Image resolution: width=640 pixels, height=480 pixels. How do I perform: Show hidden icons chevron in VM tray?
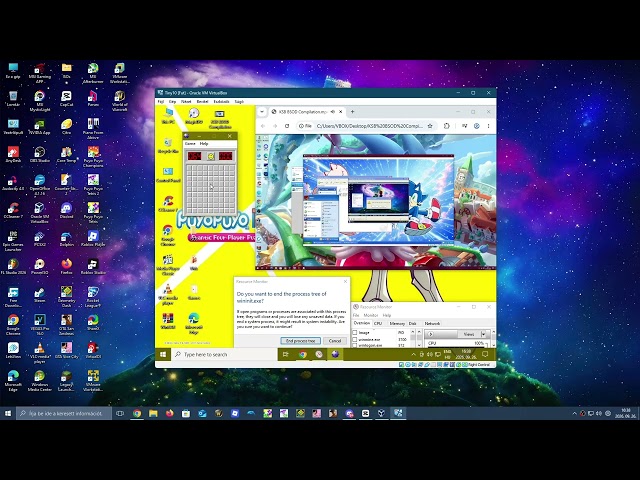click(x=413, y=355)
